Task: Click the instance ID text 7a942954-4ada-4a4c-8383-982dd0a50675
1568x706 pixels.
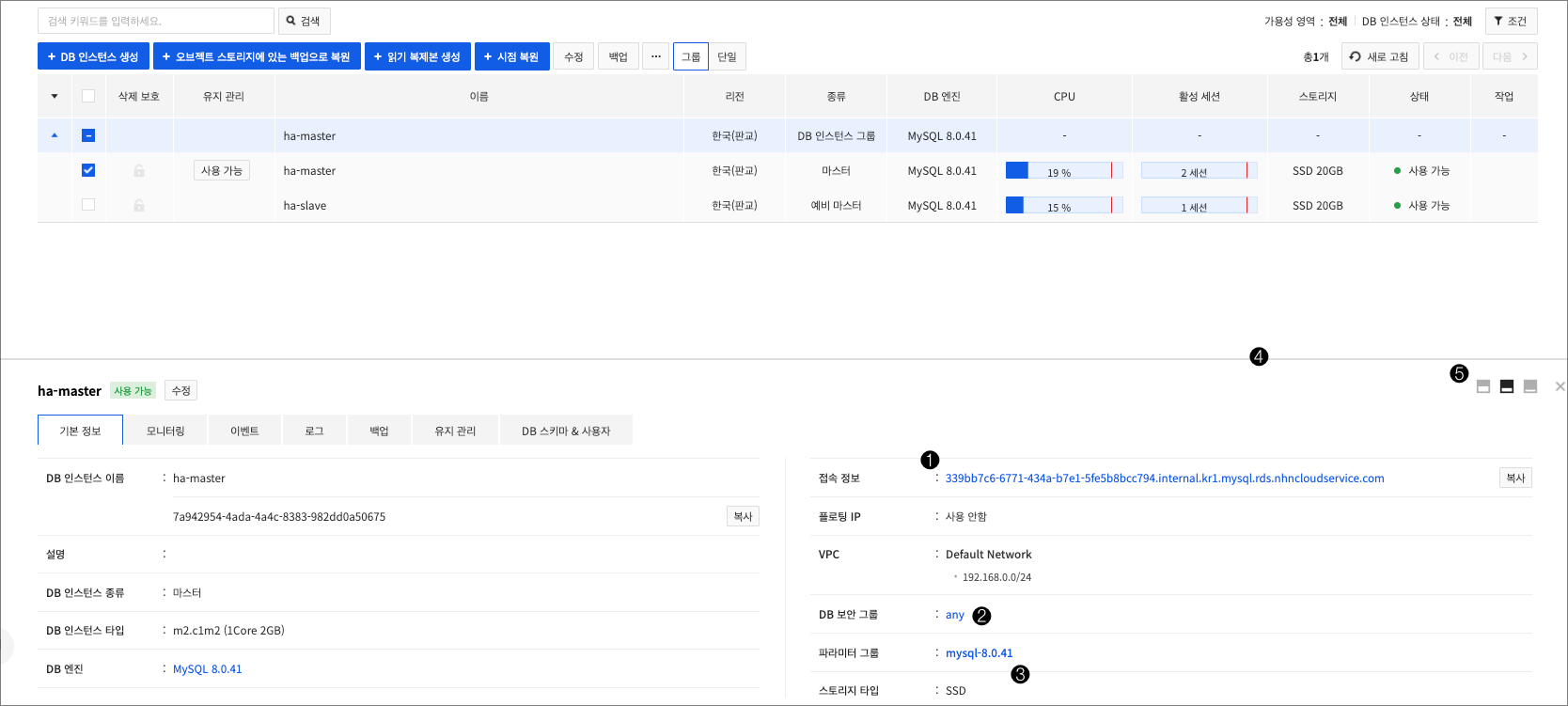Action: pos(279,517)
